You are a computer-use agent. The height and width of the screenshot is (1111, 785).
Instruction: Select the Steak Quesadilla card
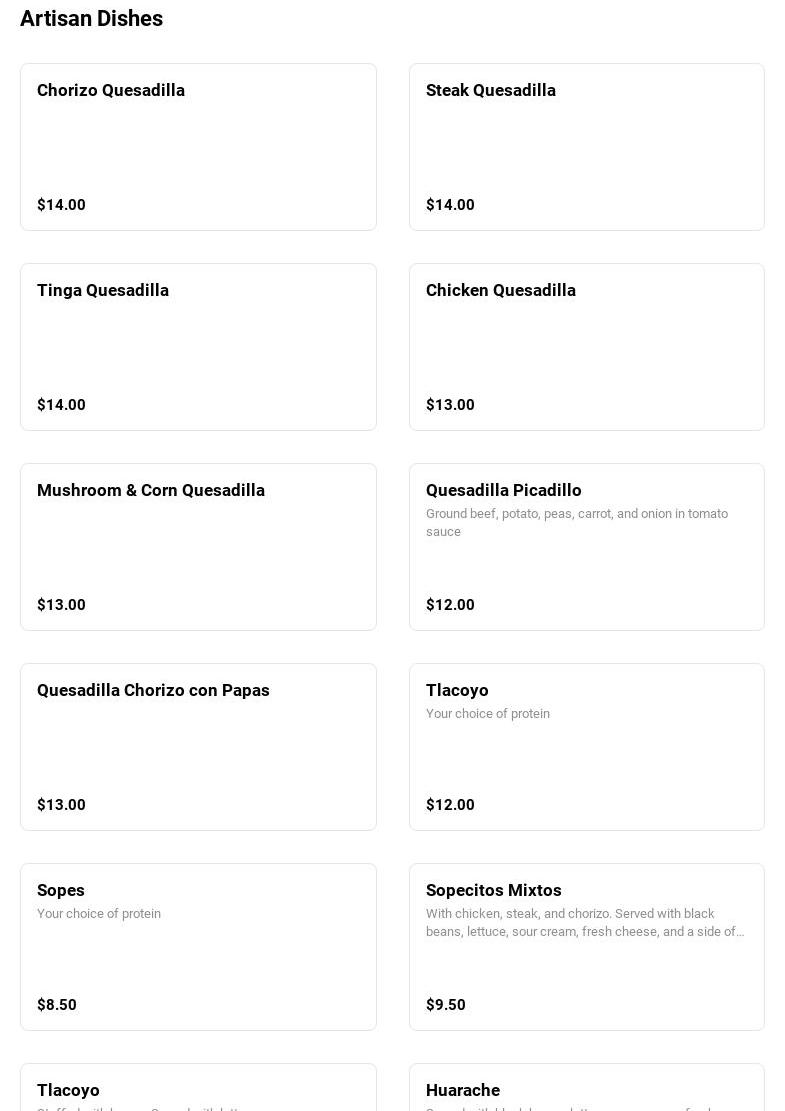click(586, 147)
